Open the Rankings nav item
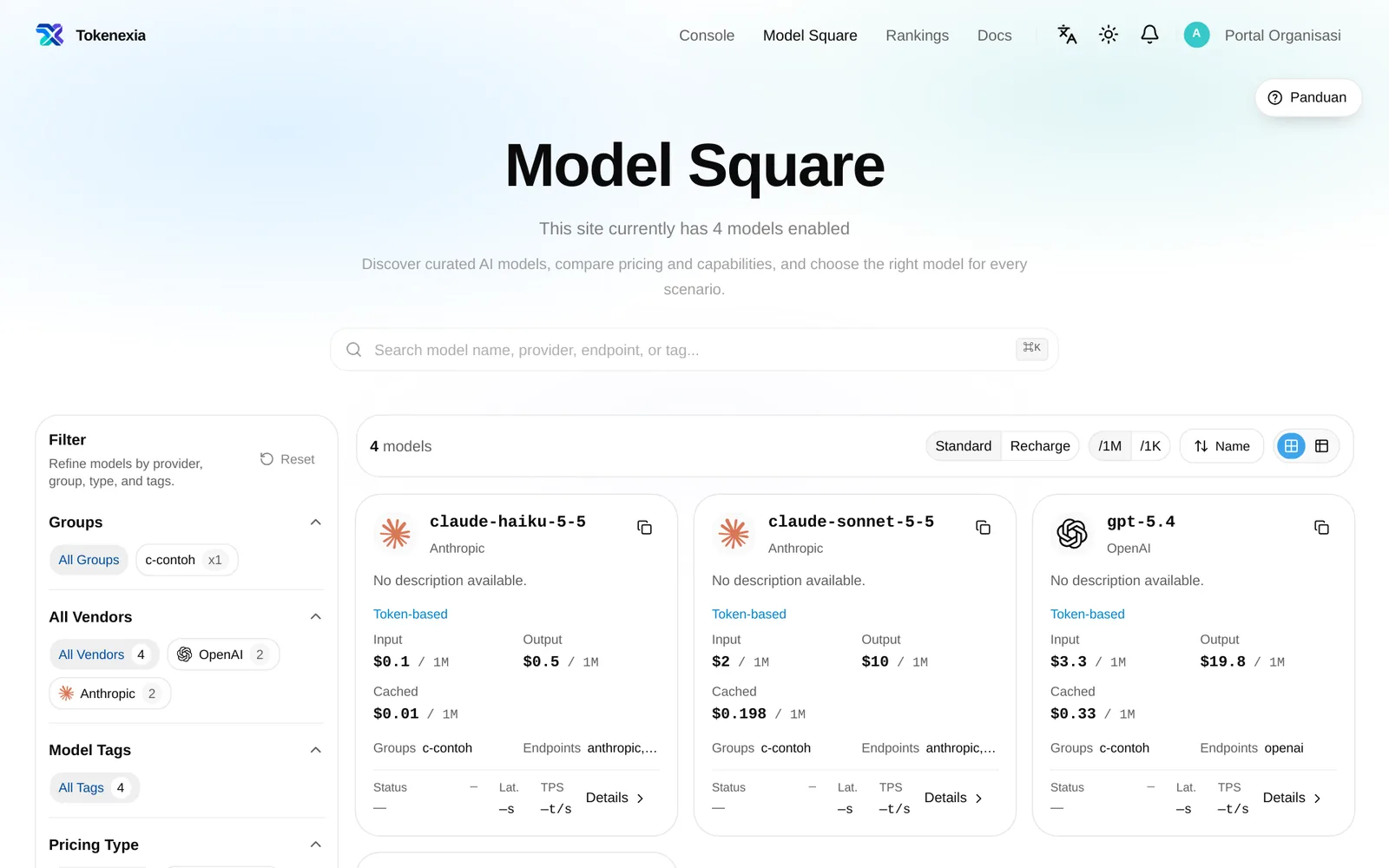Viewport: 1389px width, 868px height. (x=917, y=36)
